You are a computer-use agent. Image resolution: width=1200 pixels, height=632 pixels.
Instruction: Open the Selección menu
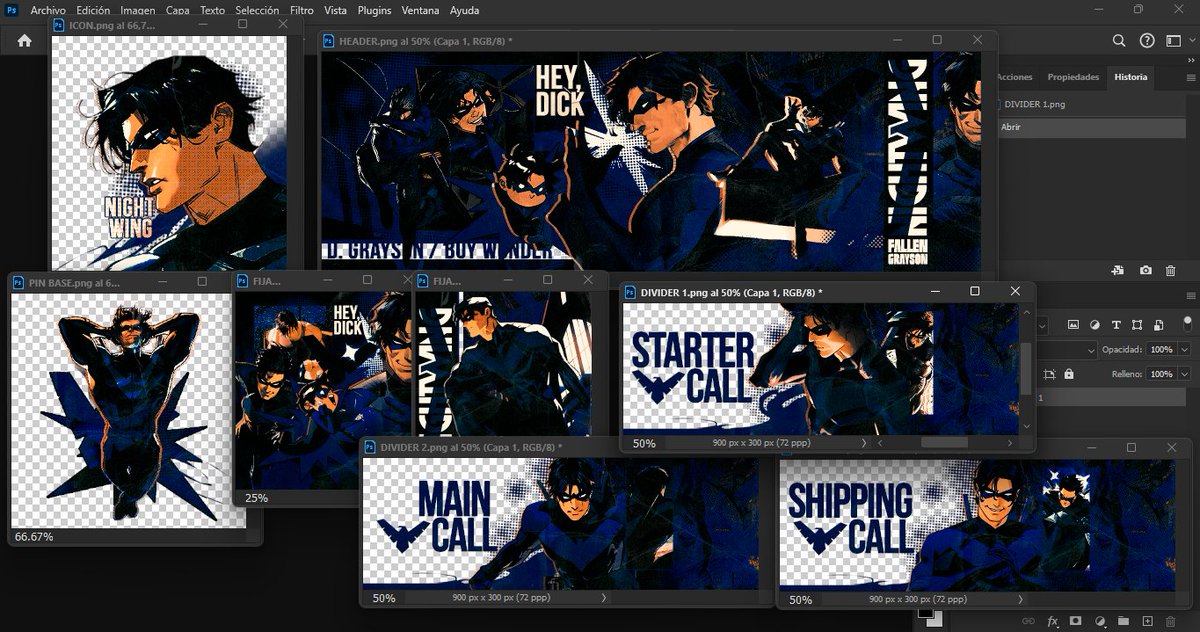click(x=257, y=11)
